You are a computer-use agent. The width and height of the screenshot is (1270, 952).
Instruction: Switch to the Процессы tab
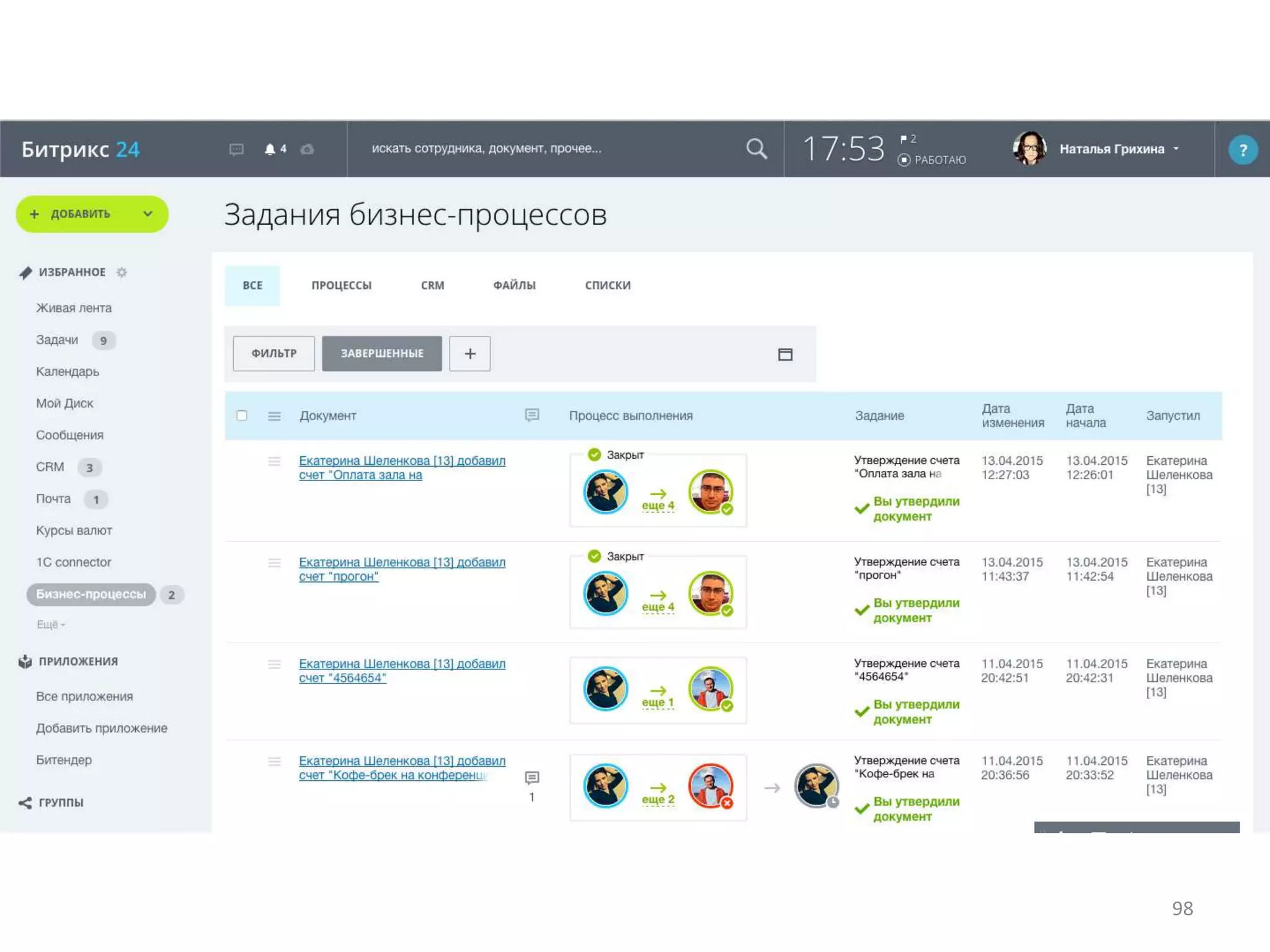[x=341, y=286]
